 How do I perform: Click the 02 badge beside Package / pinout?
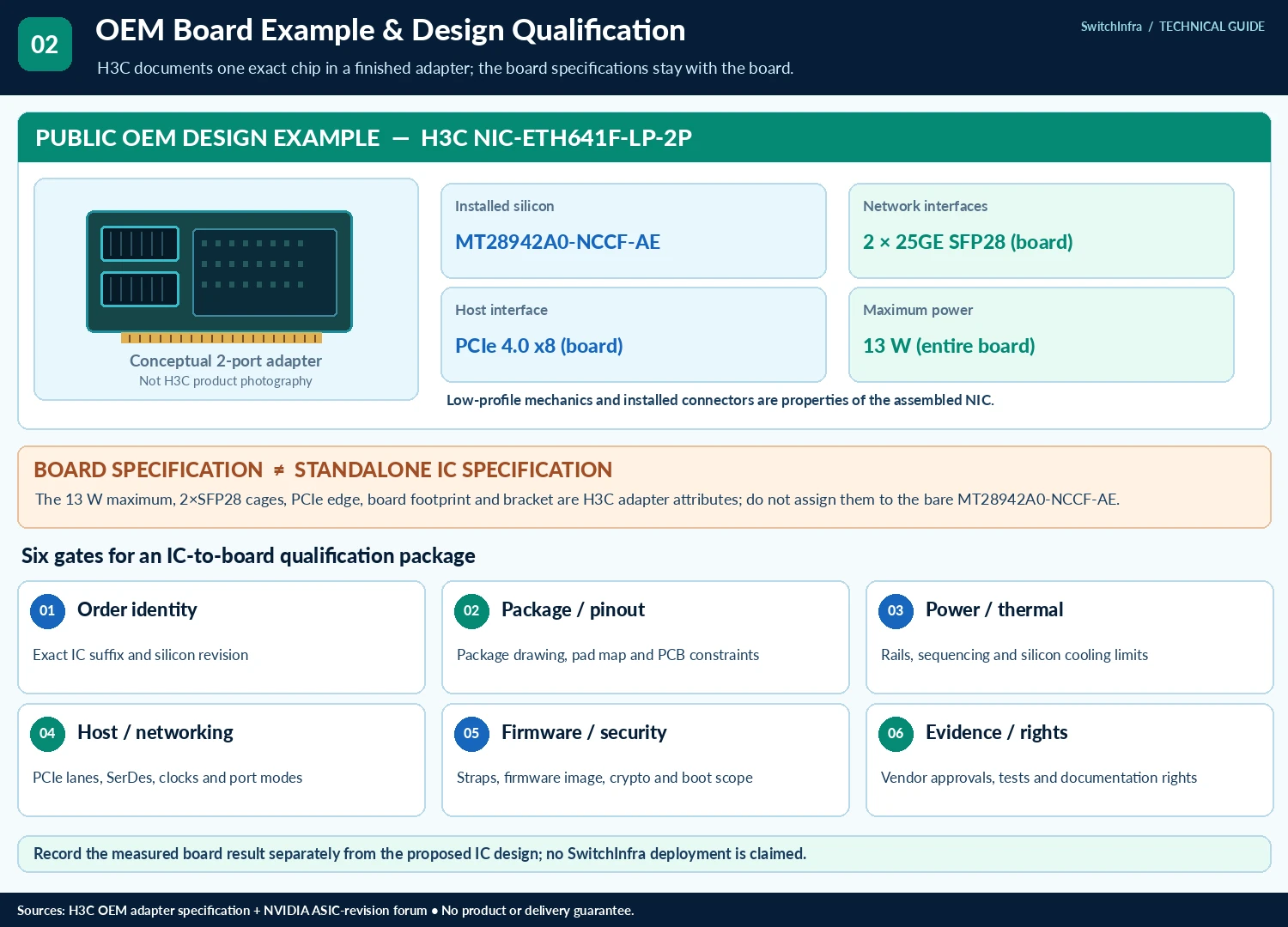click(471, 611)
